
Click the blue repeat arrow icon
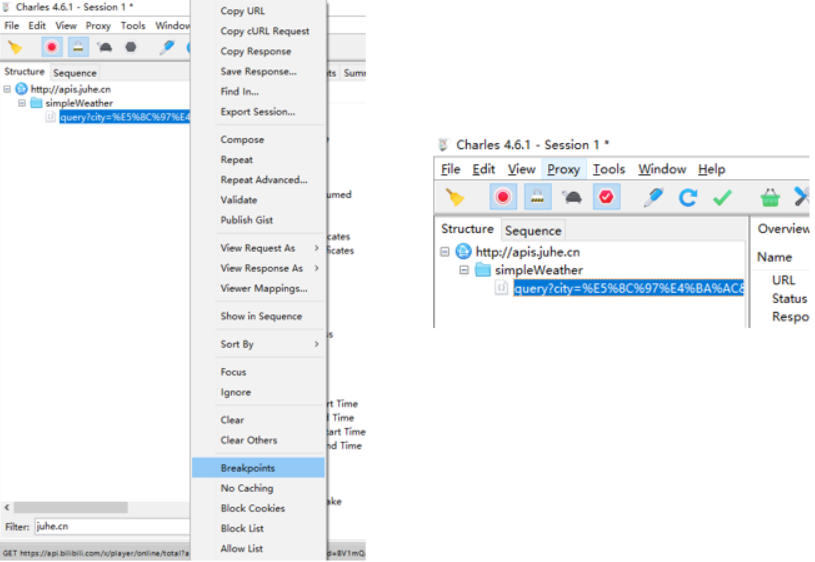pyautogui.click(x=688, y=197)
